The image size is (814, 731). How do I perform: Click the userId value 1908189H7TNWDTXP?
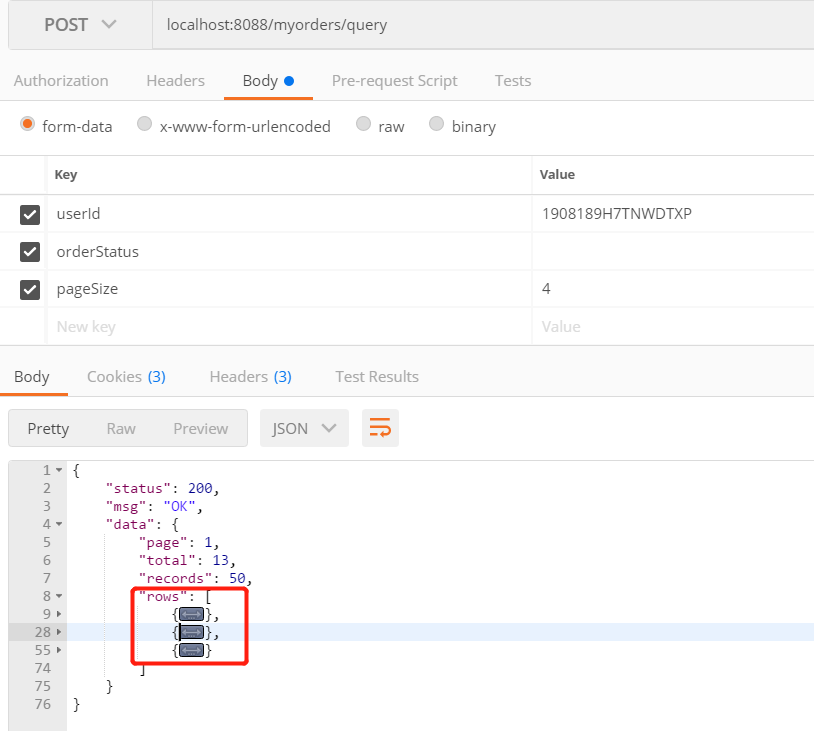617,214
